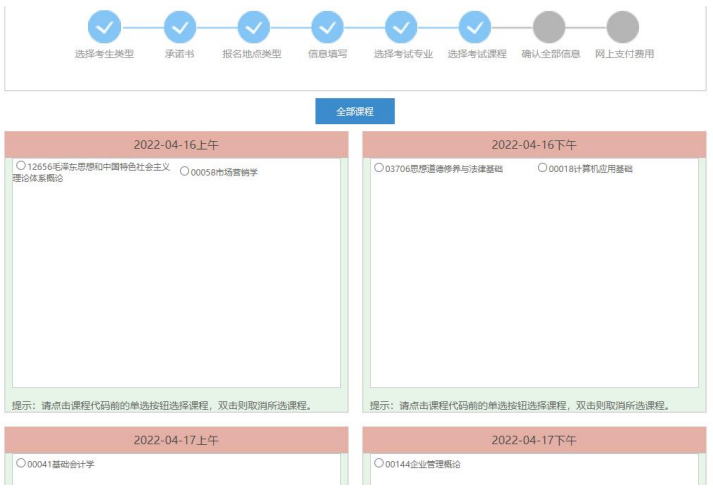This screenshot has width=713, height=494.
Task: Click the 信息填写 step checkmark icon
Action: pyautogui.click(x=327, y=27)
